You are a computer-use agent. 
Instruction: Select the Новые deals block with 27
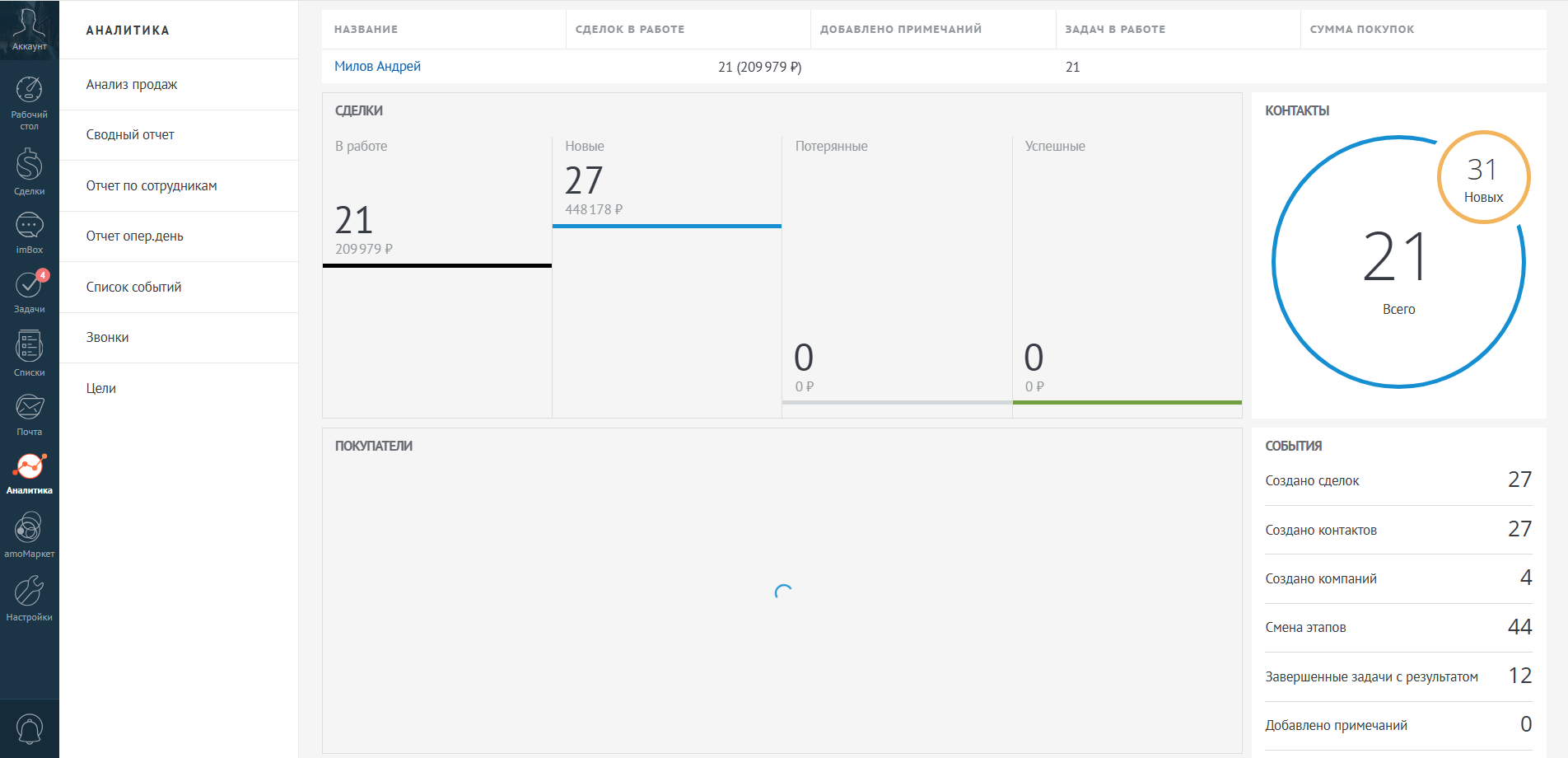666,183
